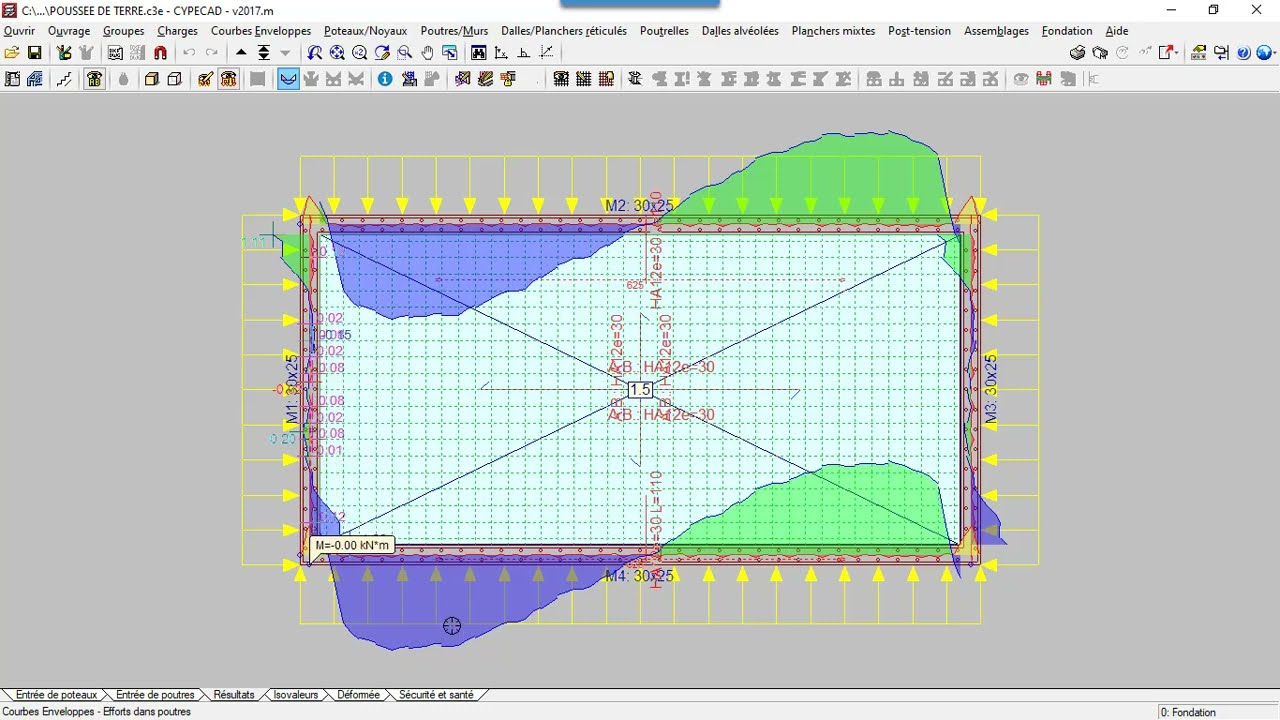Screen dimensions: 1280x720
Task: Click the globe internet icon
Action: [1265, 53]
